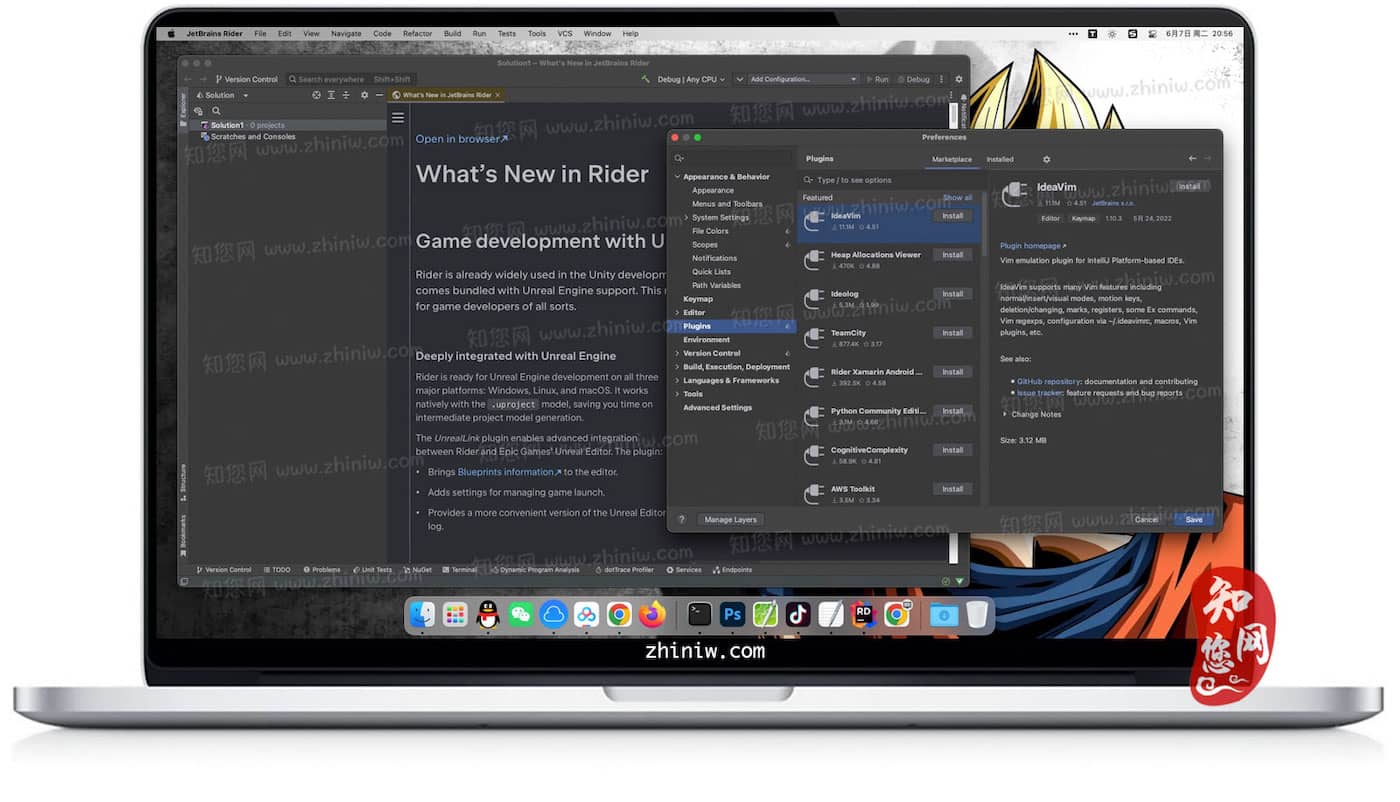The height and width of the screenshot is (802, 1400).
Task: Select Advanced Settings in Preferences
Action: [717, 408]
